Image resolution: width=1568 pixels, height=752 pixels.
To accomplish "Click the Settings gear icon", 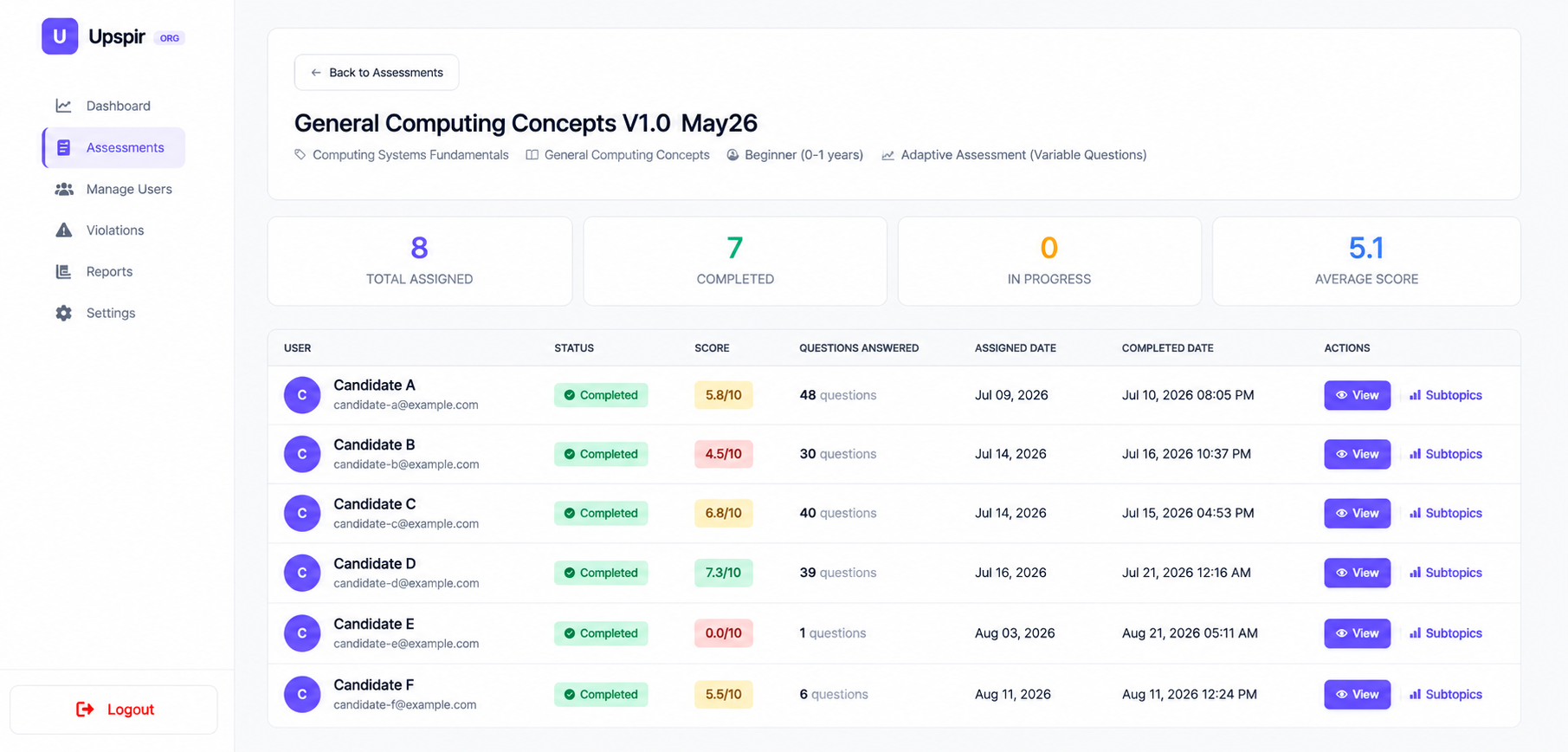I will pyautogui.click(x=64, y=313).
